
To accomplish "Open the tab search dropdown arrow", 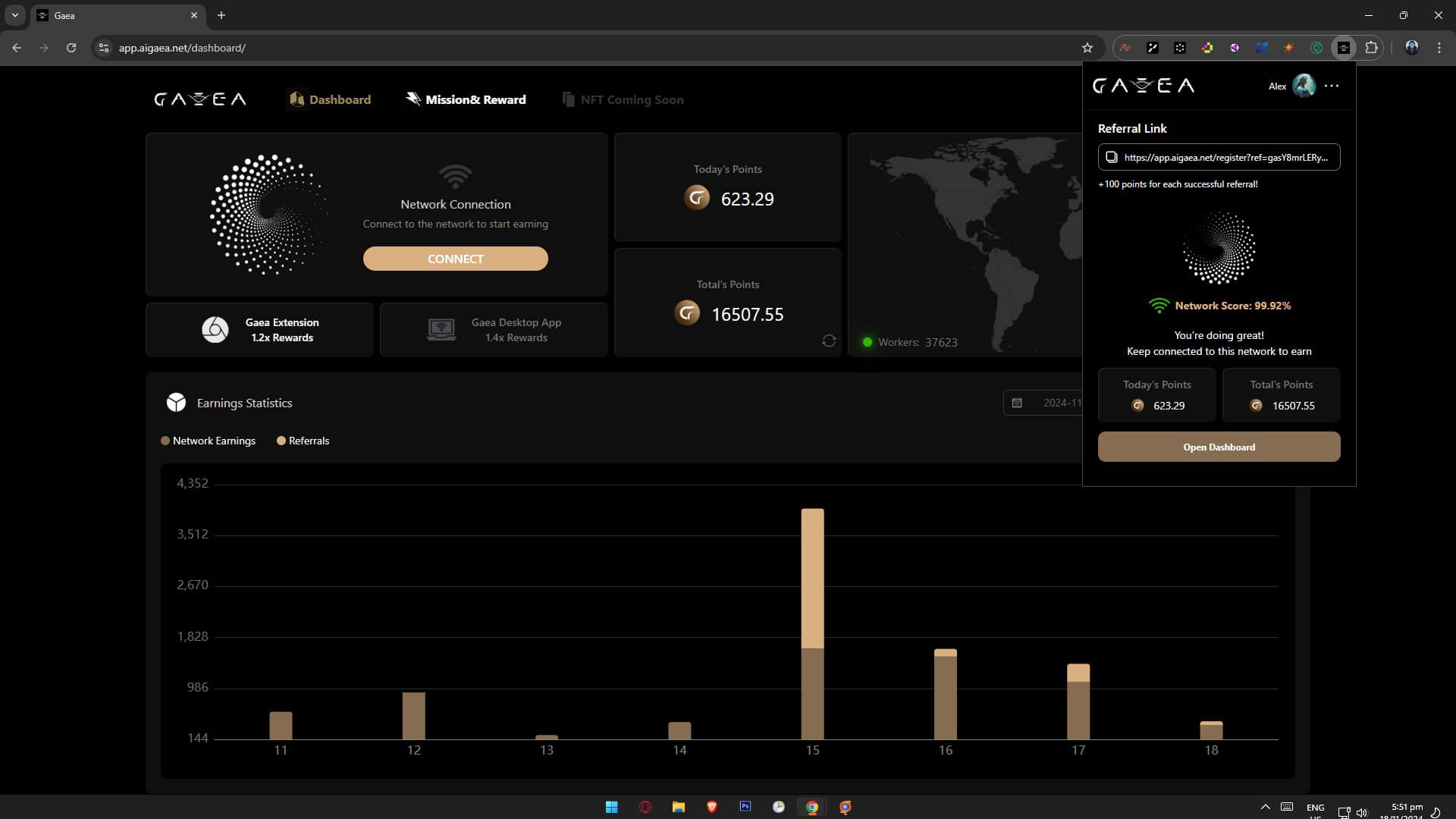I will [14, 15].
